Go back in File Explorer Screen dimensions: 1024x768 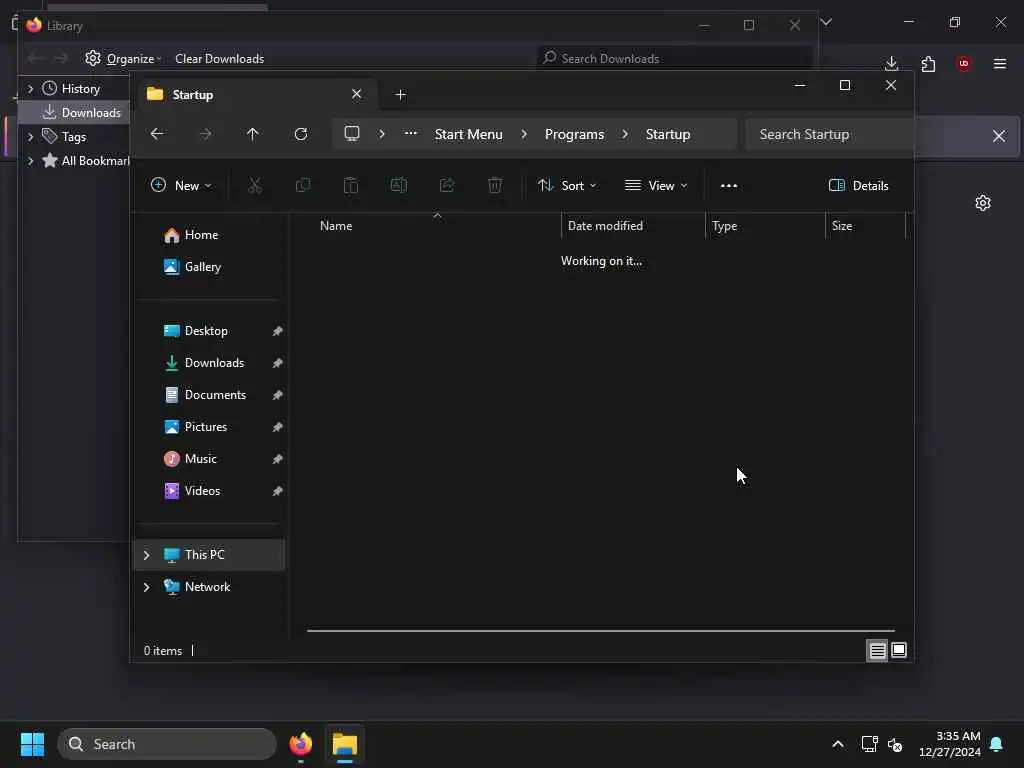pos(157,134)
